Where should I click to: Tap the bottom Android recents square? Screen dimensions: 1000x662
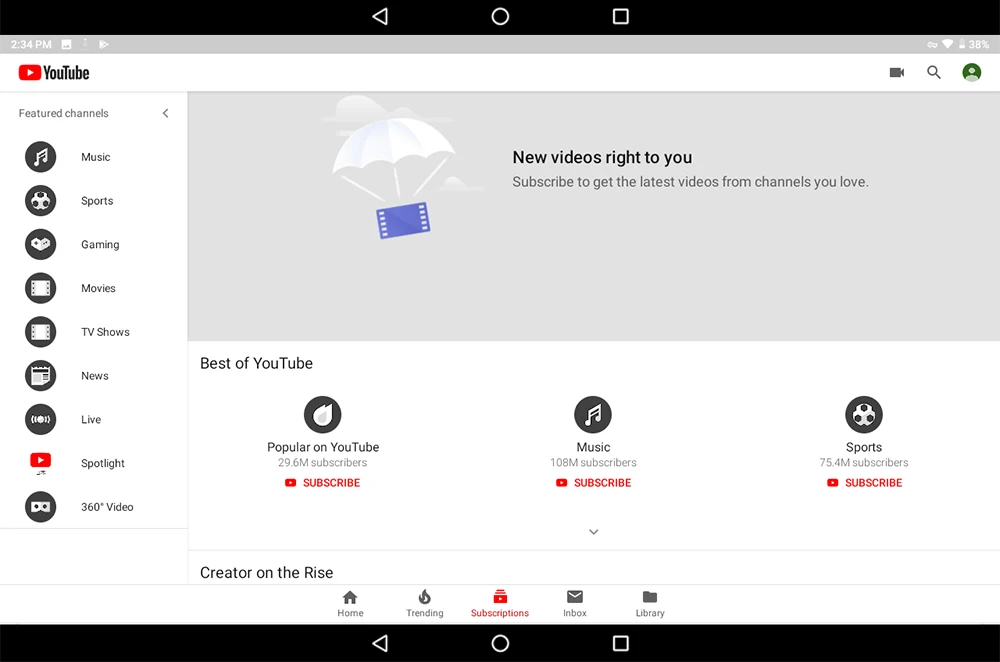(x=621, y=643)
